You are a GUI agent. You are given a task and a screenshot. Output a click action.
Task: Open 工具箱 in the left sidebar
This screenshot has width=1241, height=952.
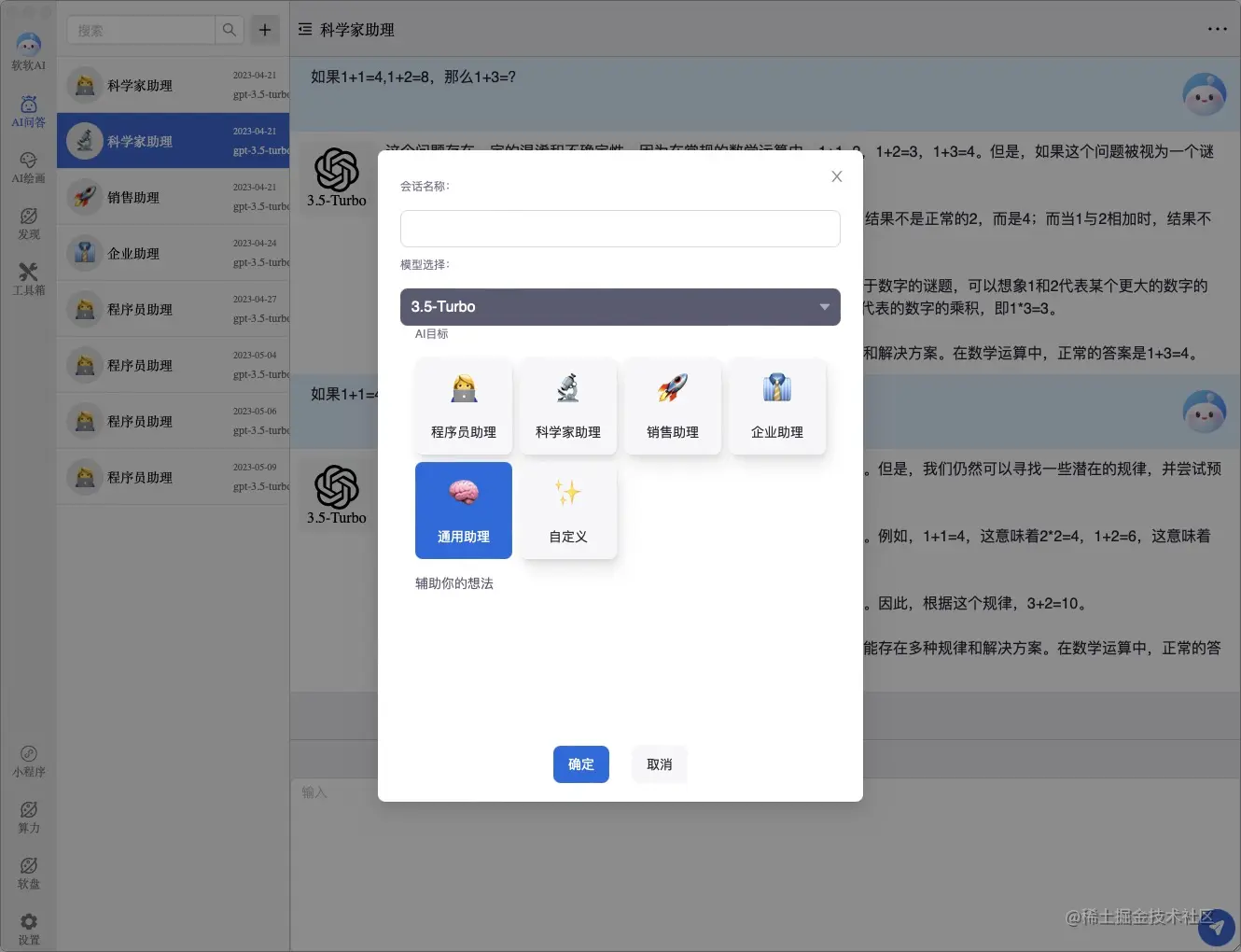(28, 279)
